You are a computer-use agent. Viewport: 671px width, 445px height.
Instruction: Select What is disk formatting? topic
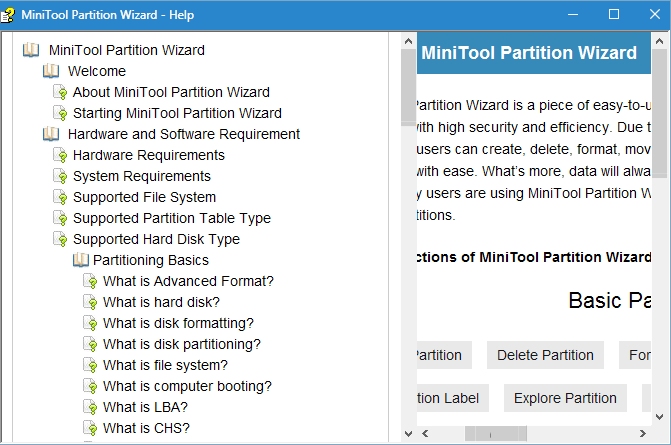coord(178,323)
